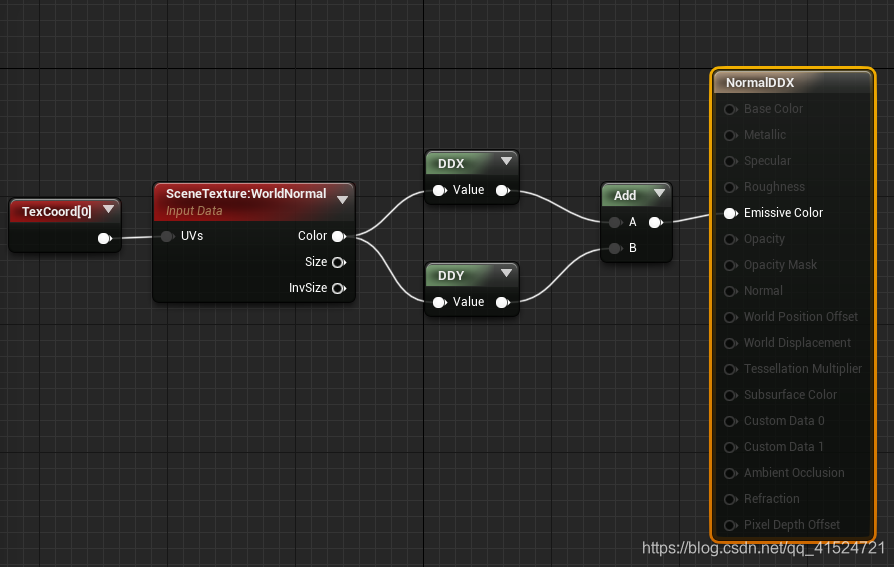The height and width of the screenshot is (567, 894).
Task: Click the Subsurface Color pin
Action: 730,395
